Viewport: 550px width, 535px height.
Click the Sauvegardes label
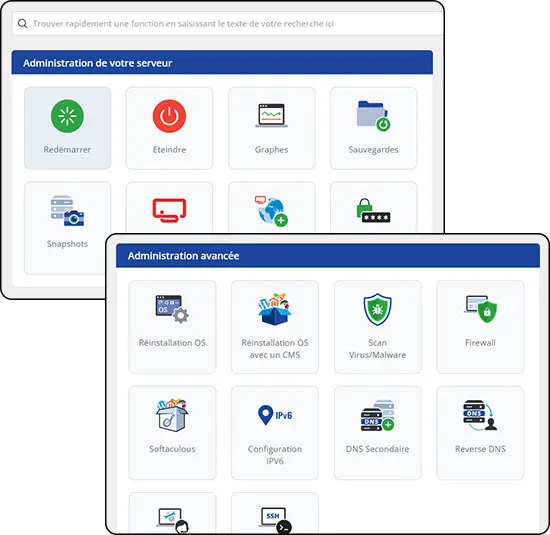(374, 150)
